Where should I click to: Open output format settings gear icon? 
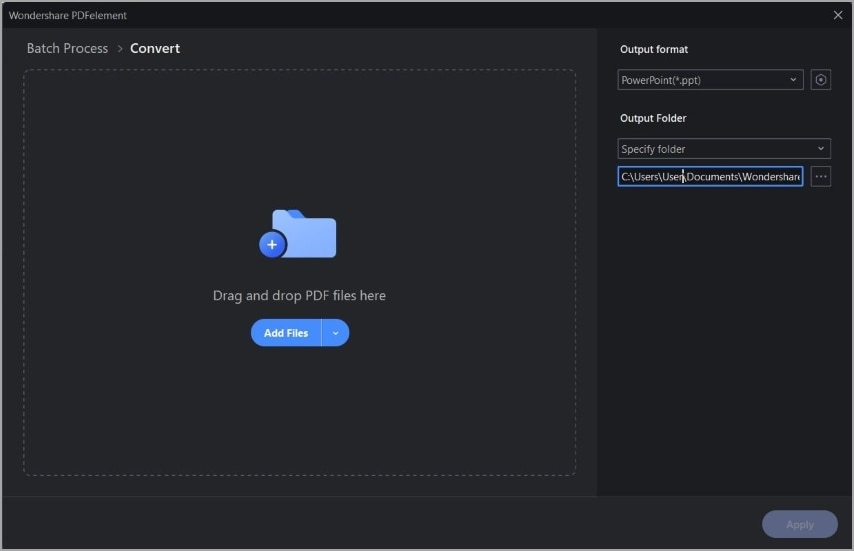click(x=820, y=80)
